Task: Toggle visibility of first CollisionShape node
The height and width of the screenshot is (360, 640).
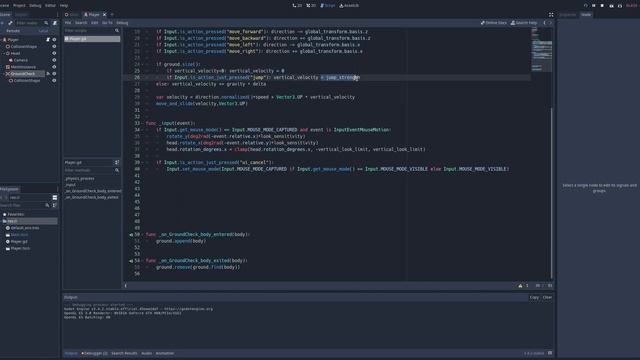Action: (x=54, y=47)
